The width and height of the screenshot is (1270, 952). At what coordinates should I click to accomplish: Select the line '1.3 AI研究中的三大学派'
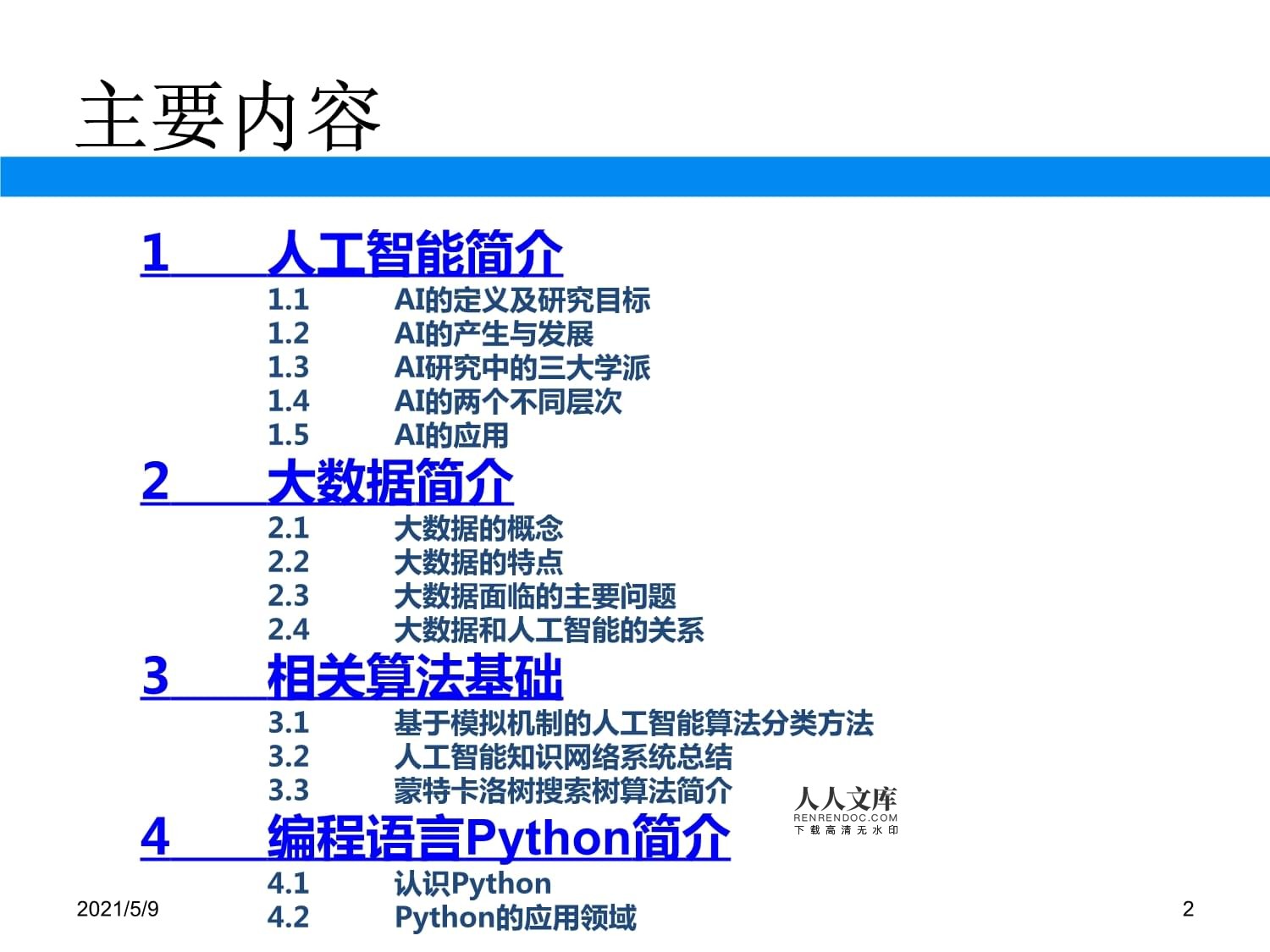[459, 367]
